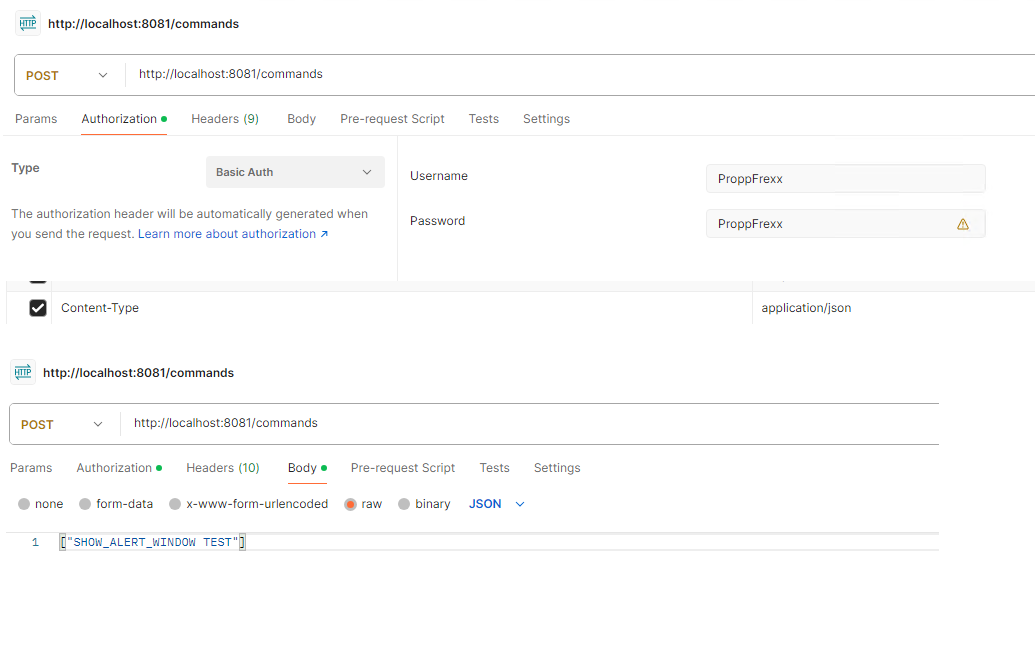
Task: Switch to the Headers (9) tab
Action: (x=225, y=119)
